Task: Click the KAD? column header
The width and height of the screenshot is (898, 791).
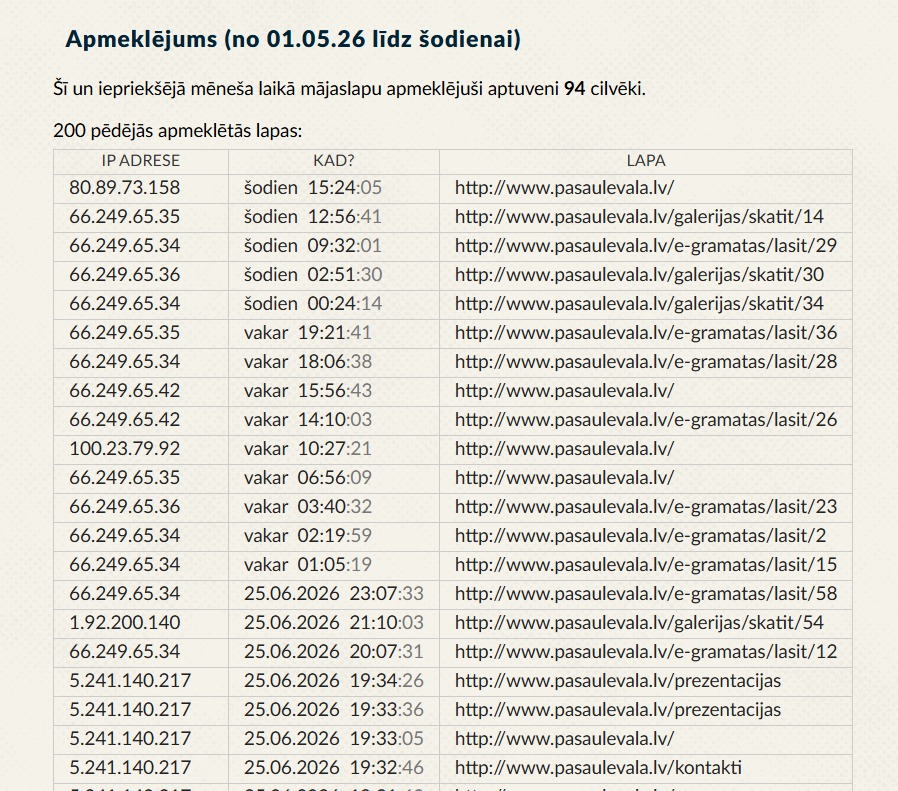Action: tap(333, 161)
